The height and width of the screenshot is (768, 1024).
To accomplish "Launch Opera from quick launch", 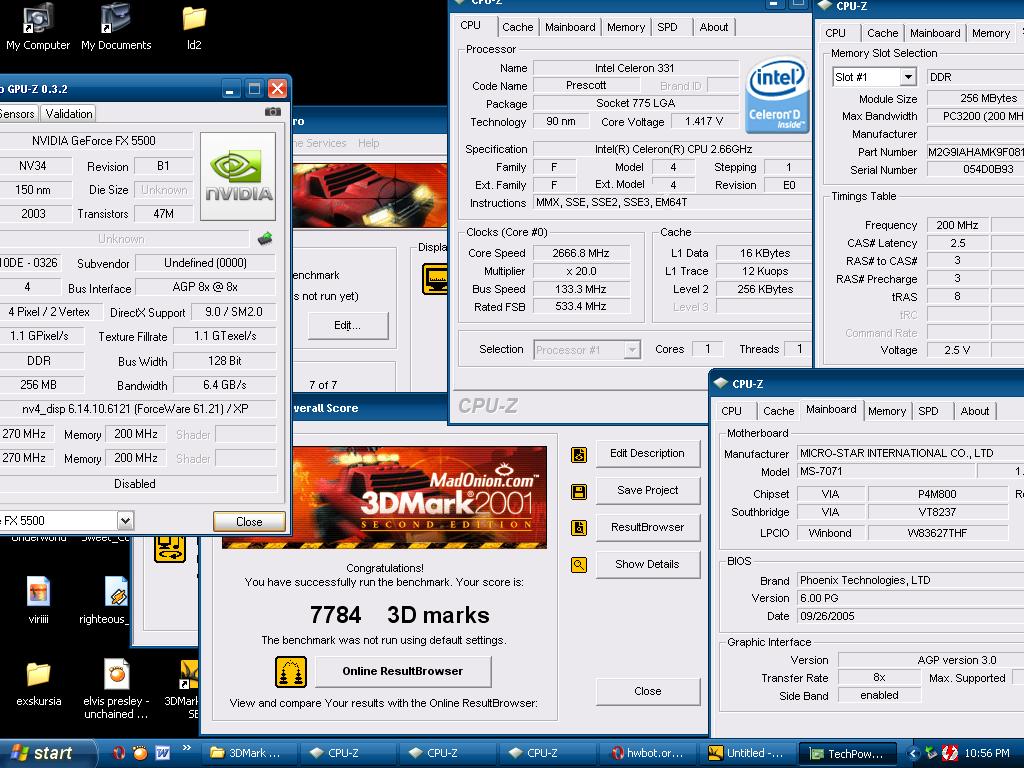I will [118, 753].
